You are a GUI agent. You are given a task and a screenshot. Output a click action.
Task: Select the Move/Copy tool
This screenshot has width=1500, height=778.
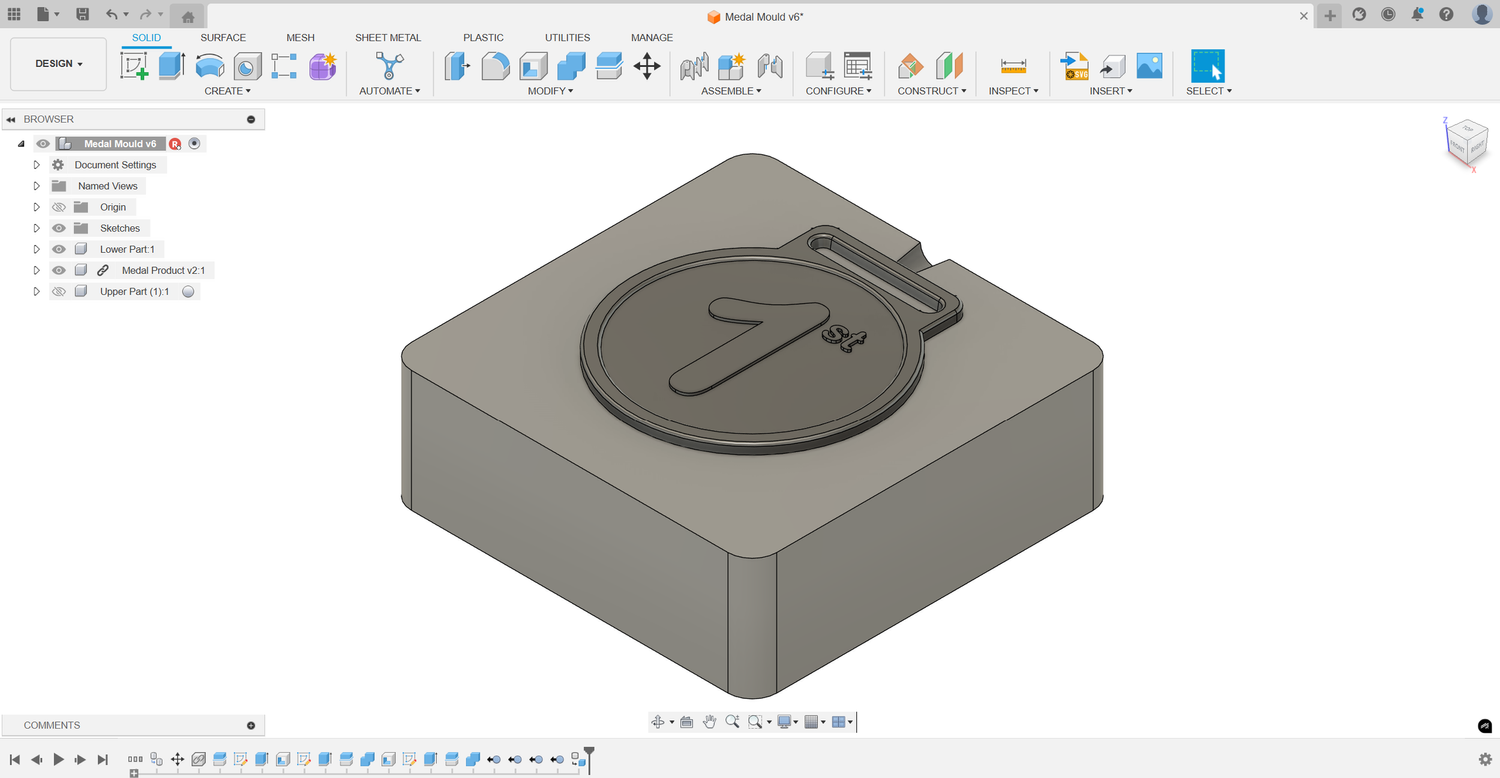[x=647, y=66]
